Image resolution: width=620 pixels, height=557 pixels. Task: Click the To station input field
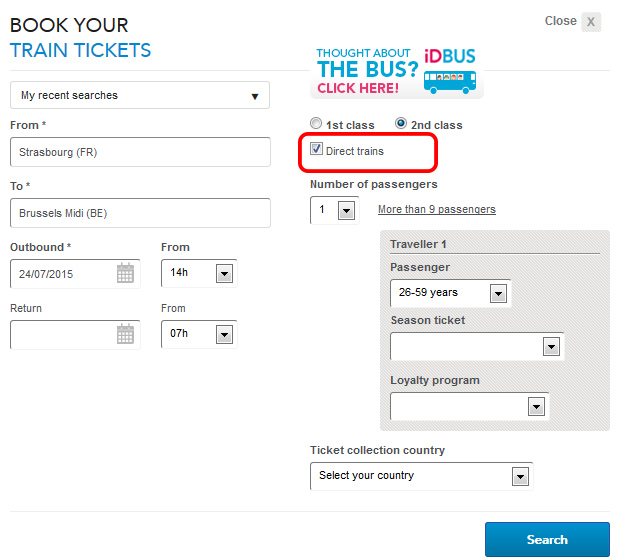coord(140,213)
